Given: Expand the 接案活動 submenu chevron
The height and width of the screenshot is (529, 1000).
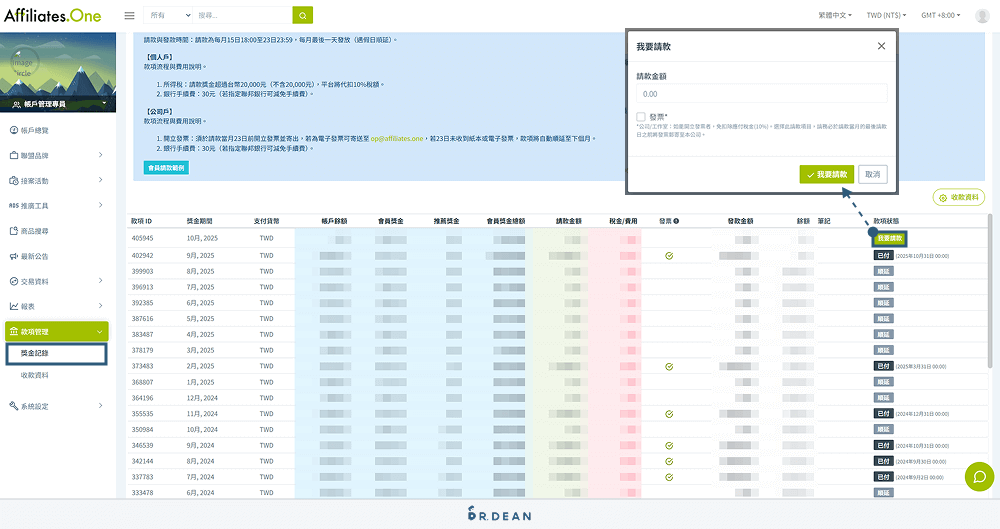Looking at the screenshot, I should point(101,180).
